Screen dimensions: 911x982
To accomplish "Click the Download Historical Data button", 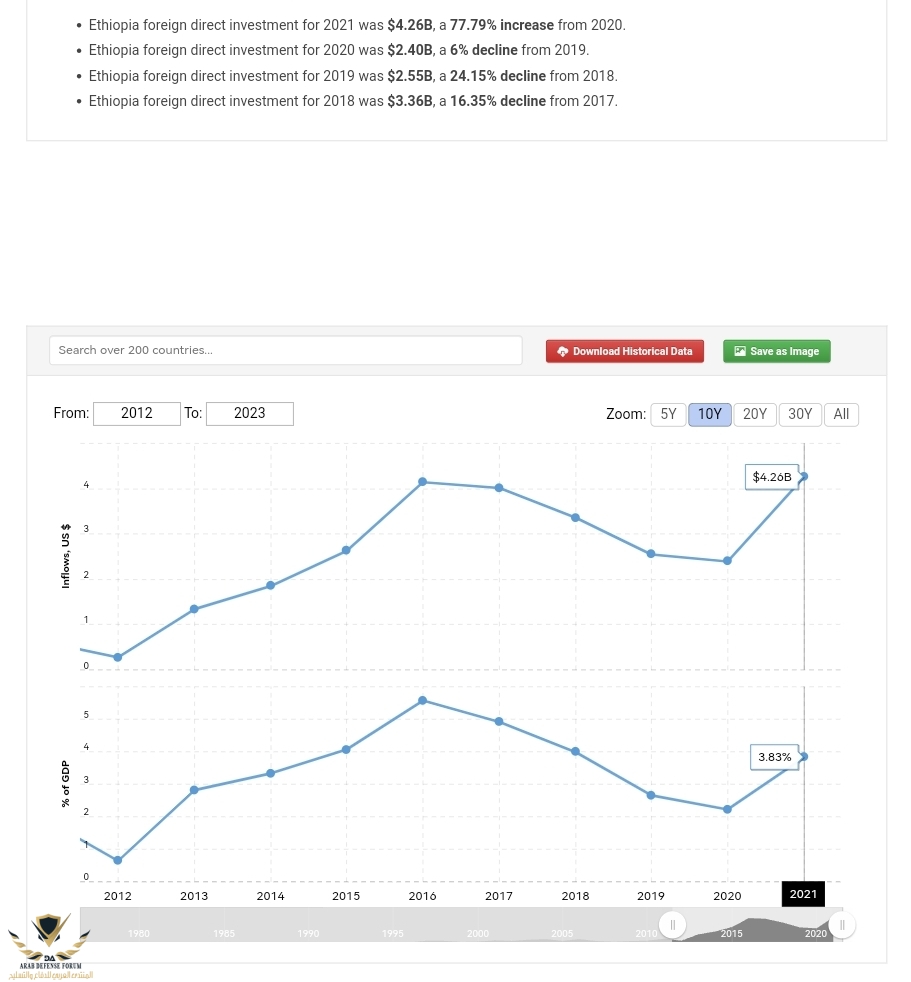I will click(x=625, y=351).
